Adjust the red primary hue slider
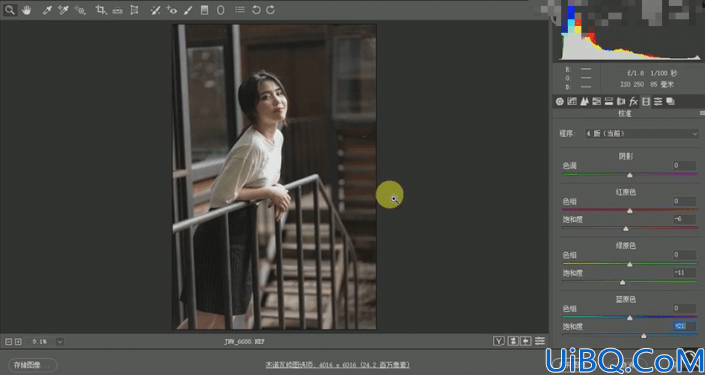 [x=629, y=210]
